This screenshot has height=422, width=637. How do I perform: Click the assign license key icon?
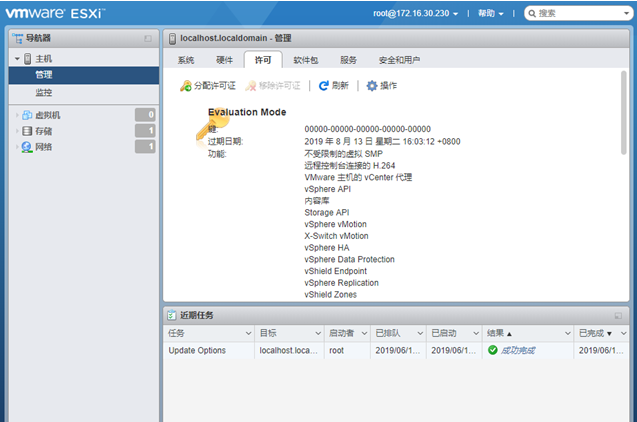[x=186, y=86]
